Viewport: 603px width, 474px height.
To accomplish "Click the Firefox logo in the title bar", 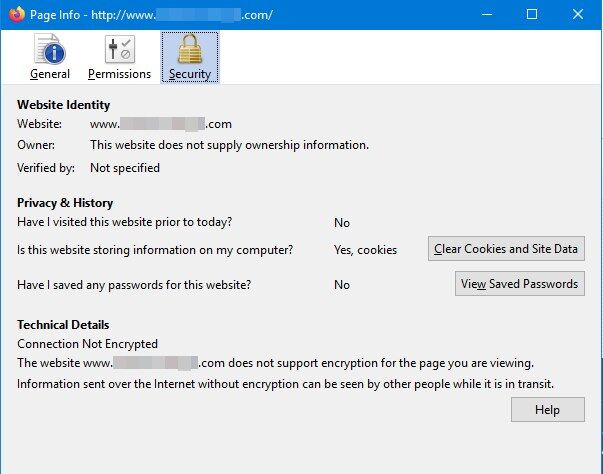I will pos(16,15).
